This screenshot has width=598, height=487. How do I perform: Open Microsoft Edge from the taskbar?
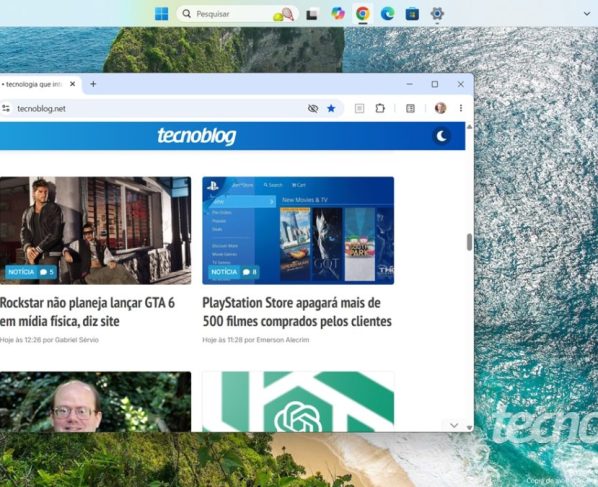coord(387,14)
